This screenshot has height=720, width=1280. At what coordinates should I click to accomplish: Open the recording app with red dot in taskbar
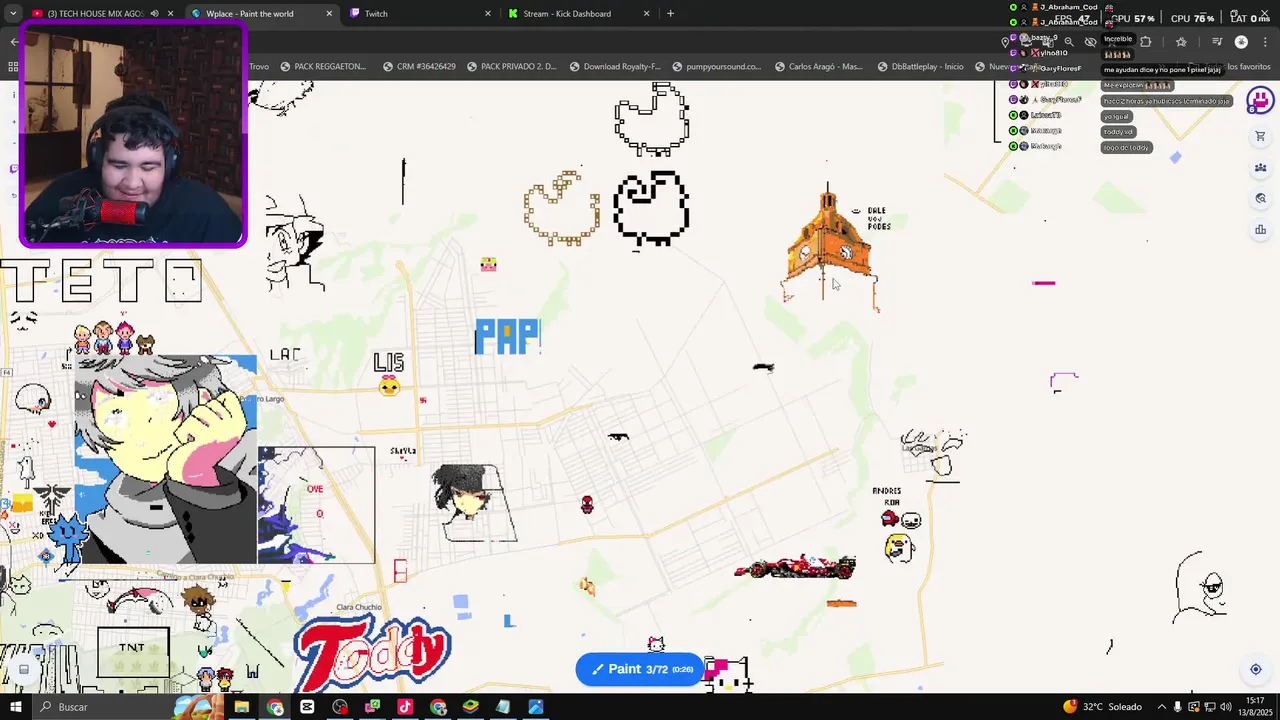tap(340, 707)
